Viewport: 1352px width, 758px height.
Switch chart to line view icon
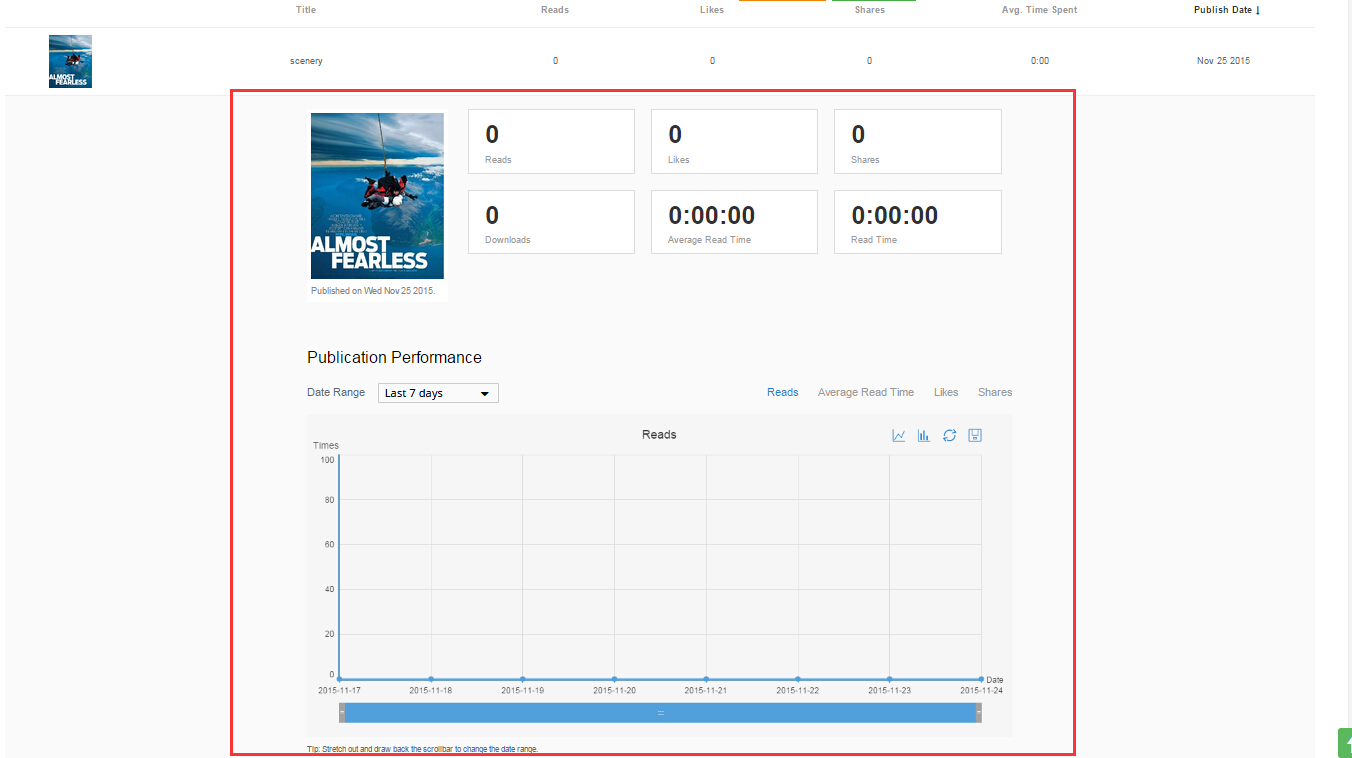click(899, 436)
